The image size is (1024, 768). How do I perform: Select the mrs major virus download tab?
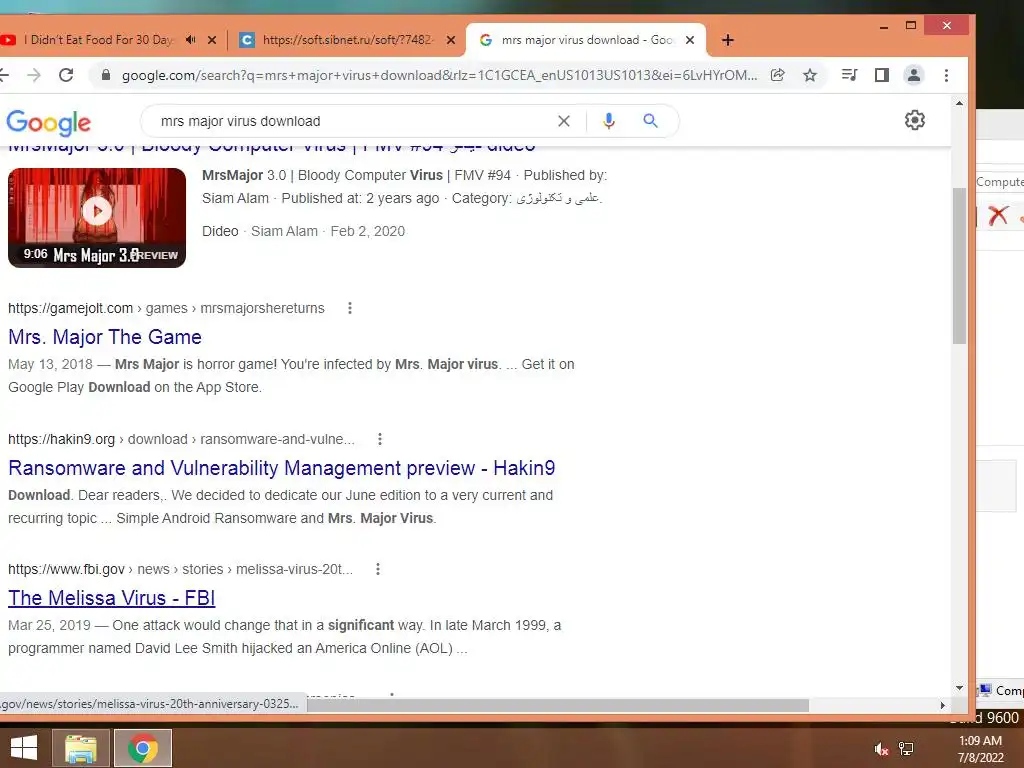coord(586,40)
